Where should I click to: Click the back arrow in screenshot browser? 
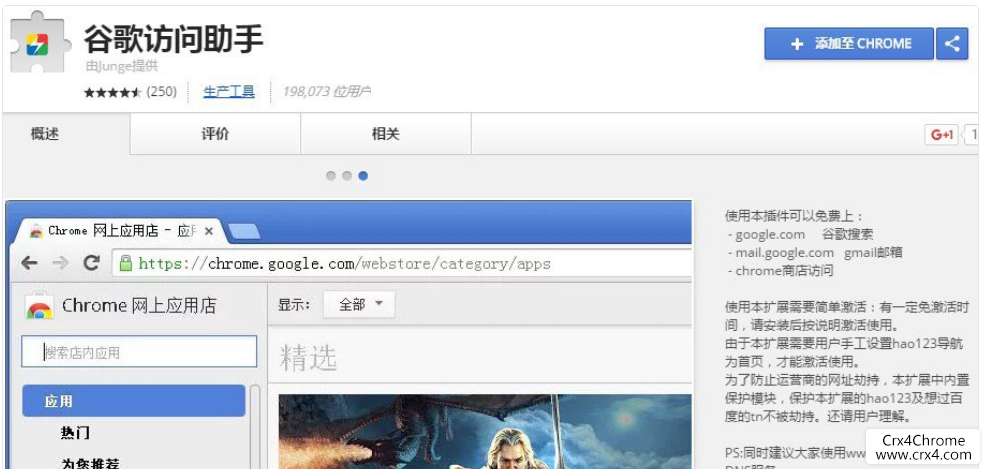tap(29, 263)
